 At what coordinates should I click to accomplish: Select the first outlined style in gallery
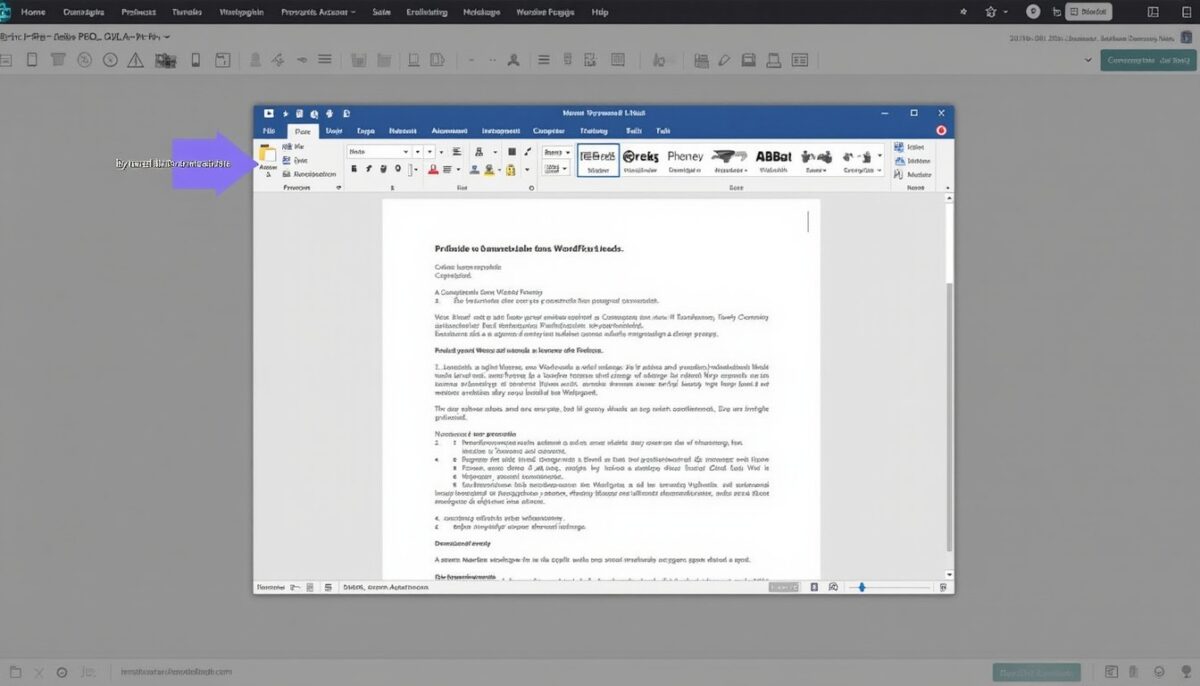coord(598,159)
